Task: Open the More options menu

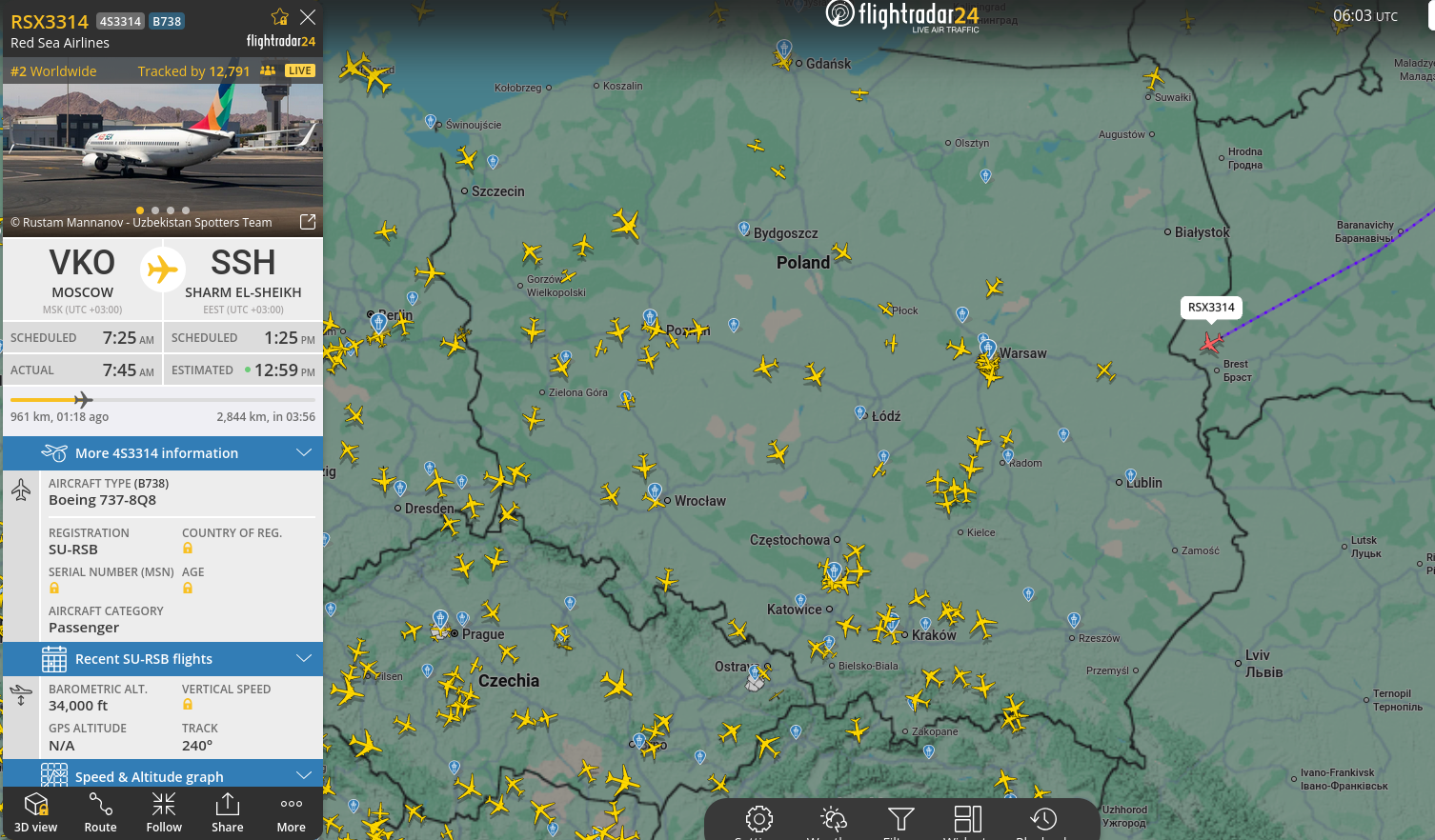Action: [x=292, y=812]
